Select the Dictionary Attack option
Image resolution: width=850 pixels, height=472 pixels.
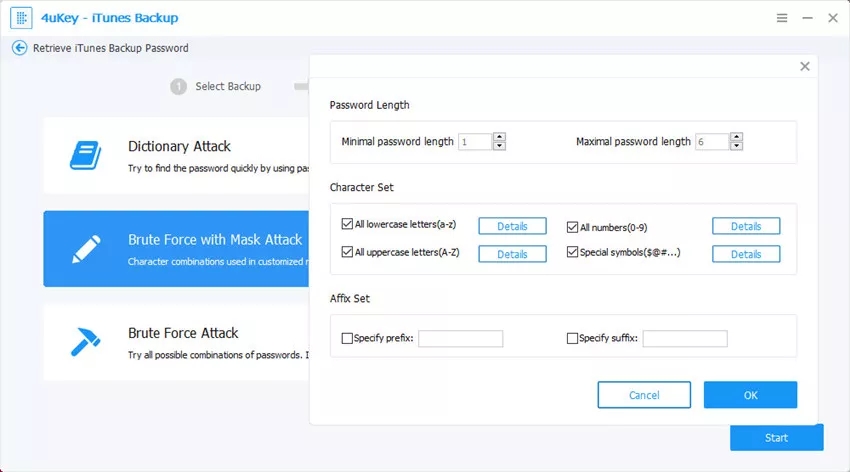click(x=178, y=156)
